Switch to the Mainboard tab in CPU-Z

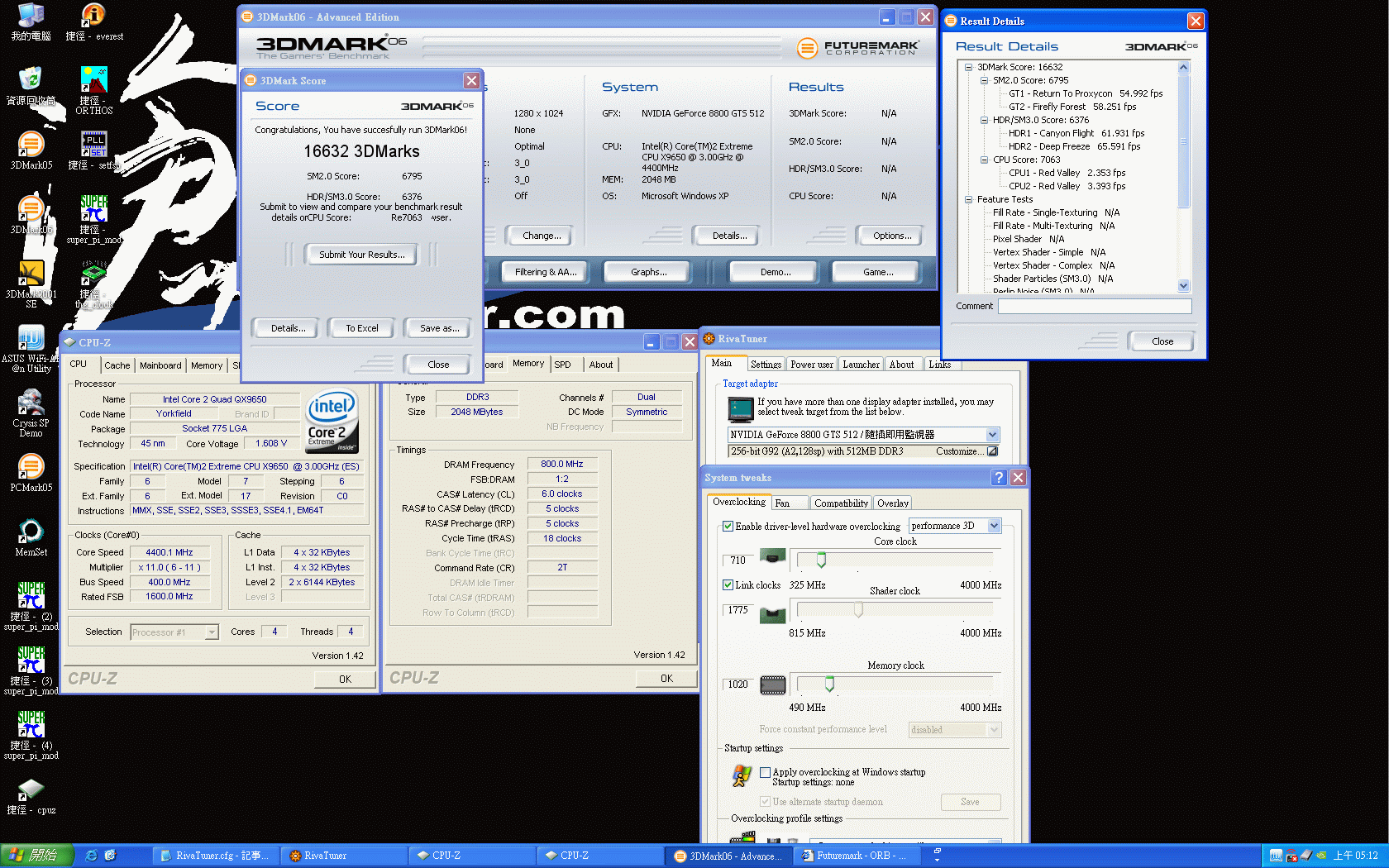coord(160,365)
